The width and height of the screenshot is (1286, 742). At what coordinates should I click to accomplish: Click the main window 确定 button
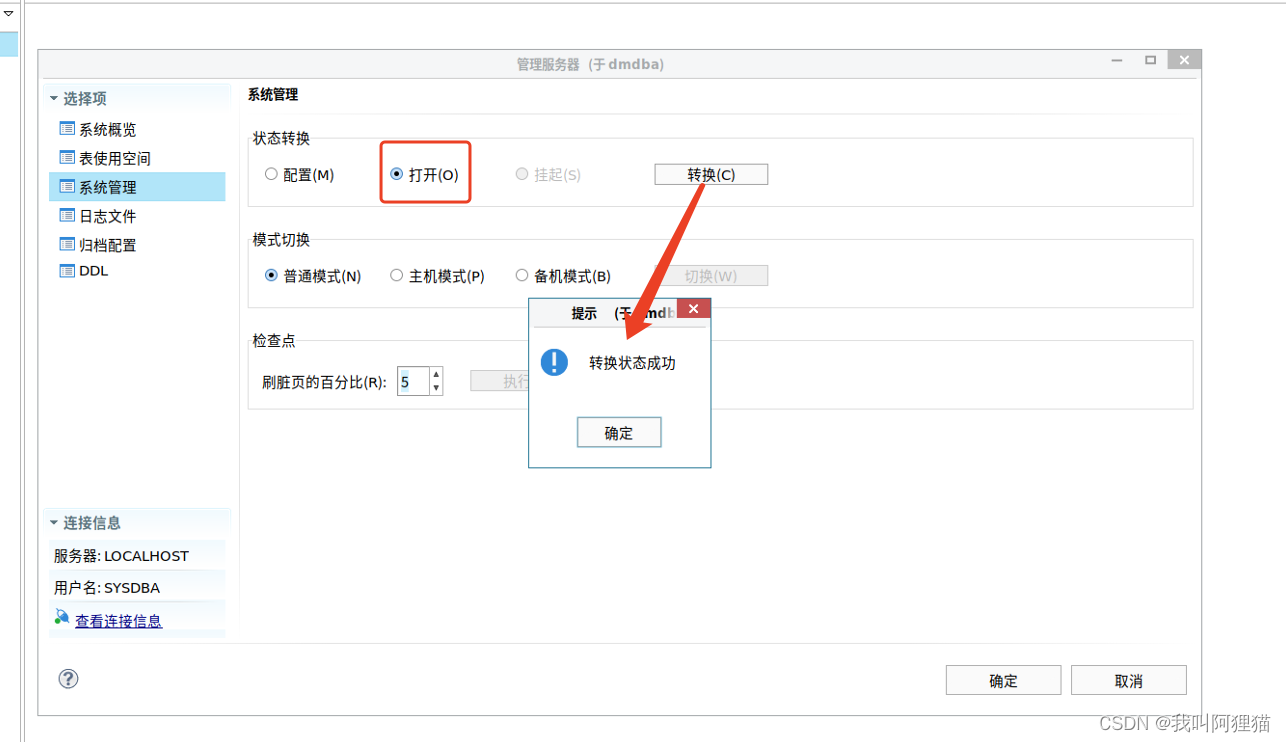pyautogui.click(x=1003, y=680)
